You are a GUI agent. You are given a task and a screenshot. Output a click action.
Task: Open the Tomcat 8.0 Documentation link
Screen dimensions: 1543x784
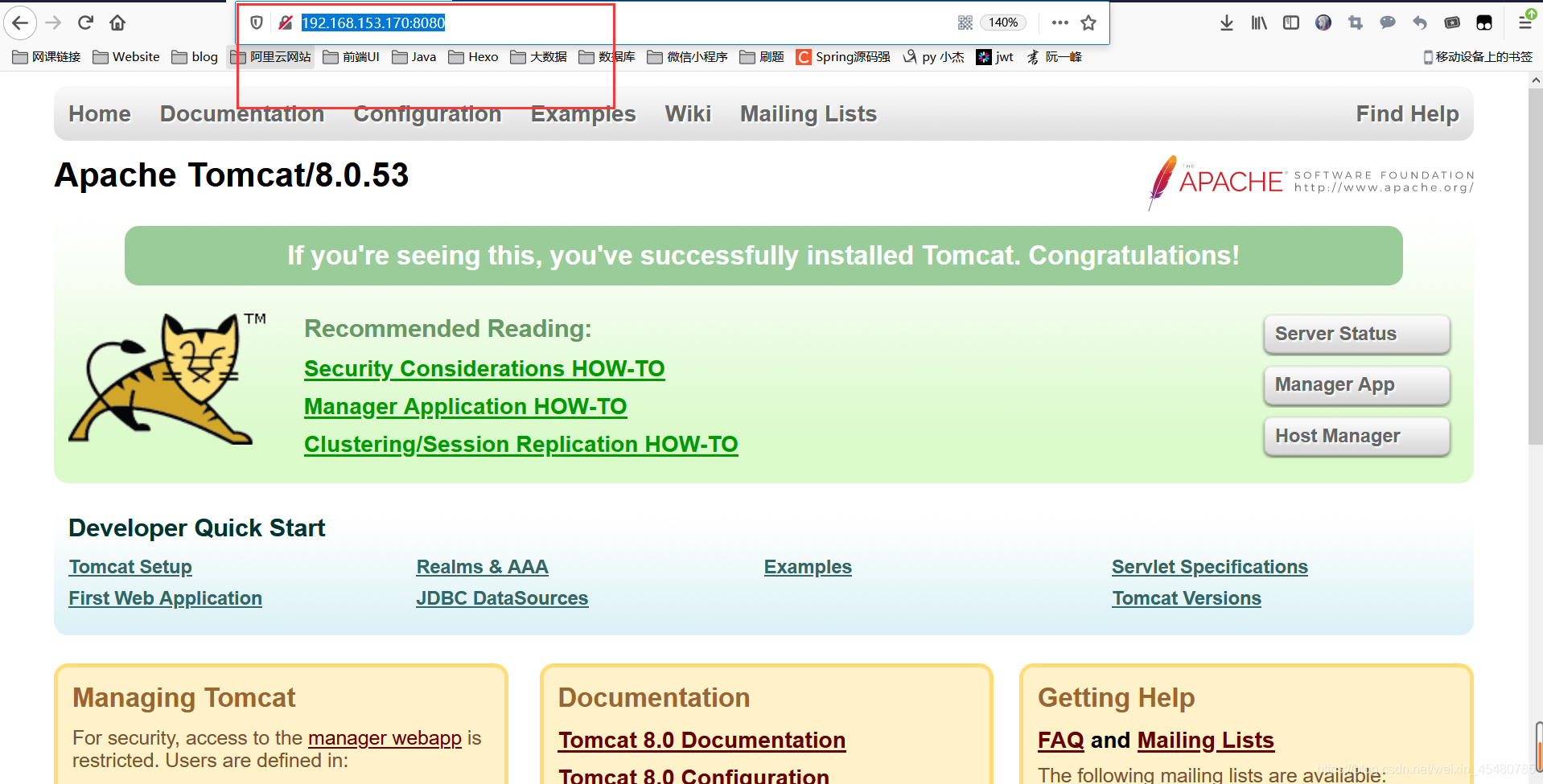click(702, 741)
